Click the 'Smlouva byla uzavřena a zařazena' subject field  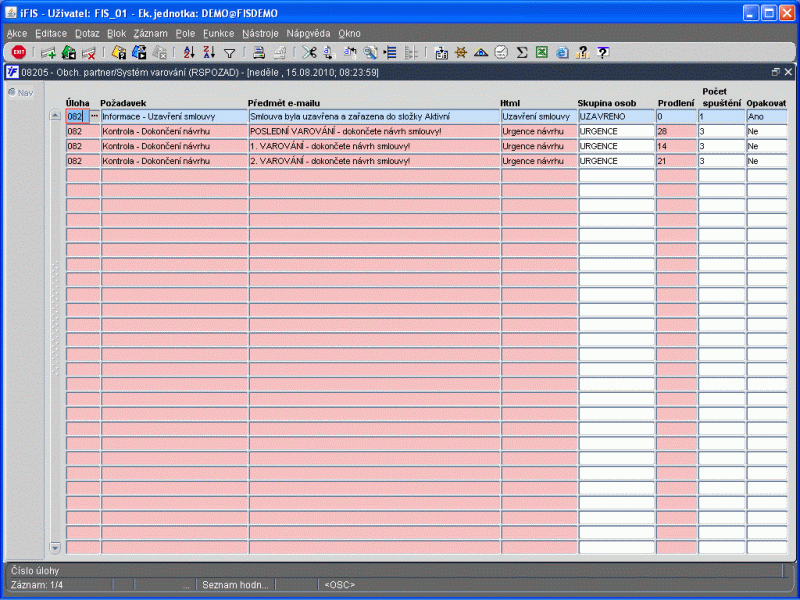point(374,116)
